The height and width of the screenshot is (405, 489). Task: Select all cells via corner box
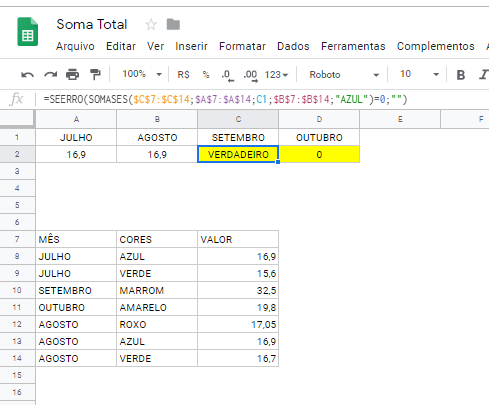click(x=17, y=119)
